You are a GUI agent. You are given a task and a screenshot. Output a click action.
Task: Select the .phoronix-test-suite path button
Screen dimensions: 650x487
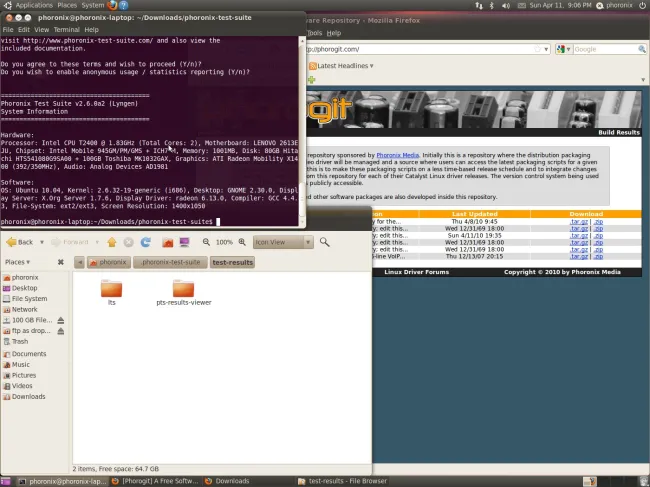[170, 262]
